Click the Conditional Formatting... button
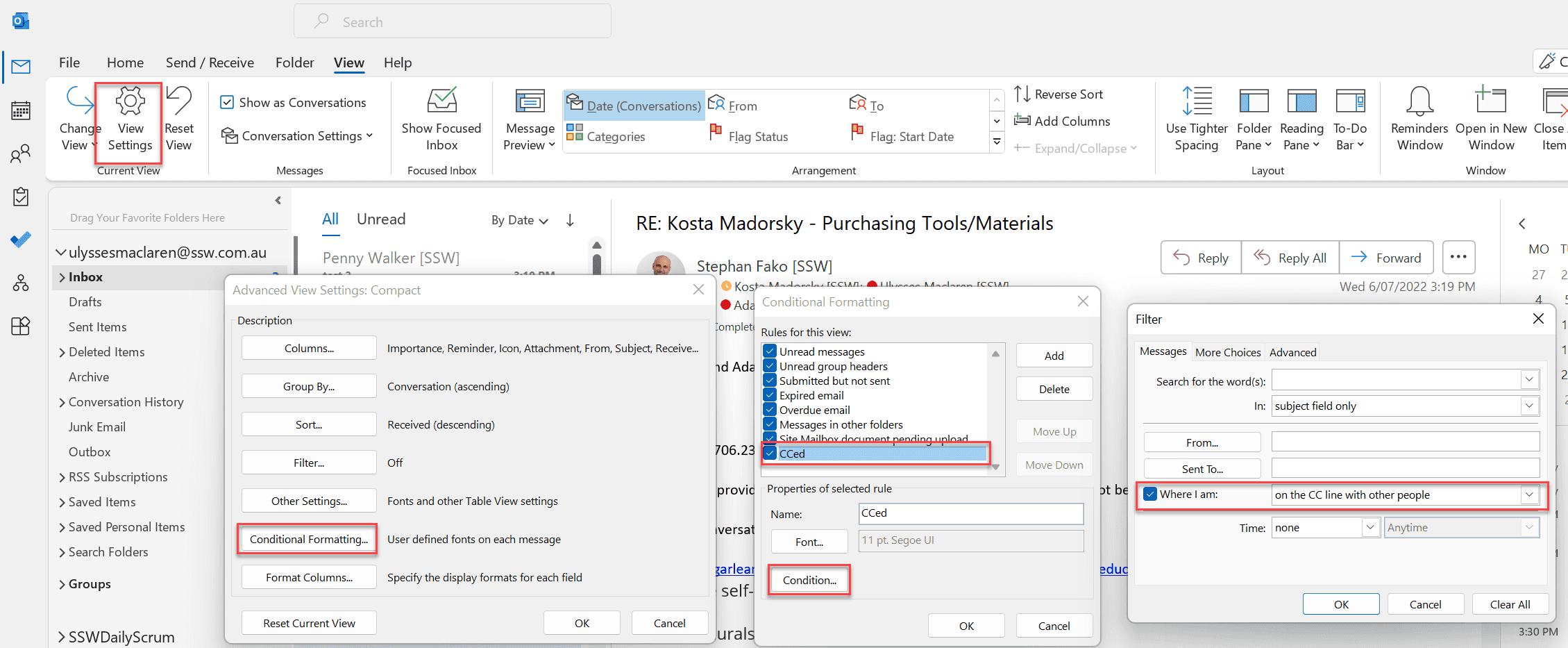 (x=308, y=539)
